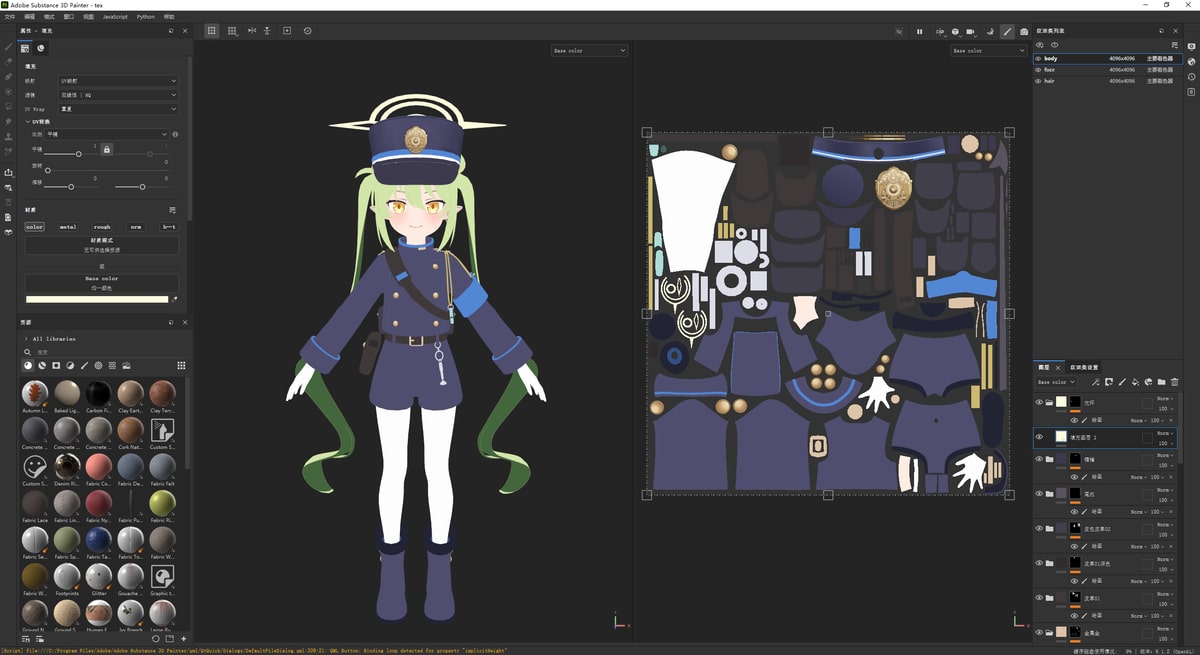The image size is (1200, 655).
Task: Select the Paint brush tool in left toolbar
Action: 8,46
